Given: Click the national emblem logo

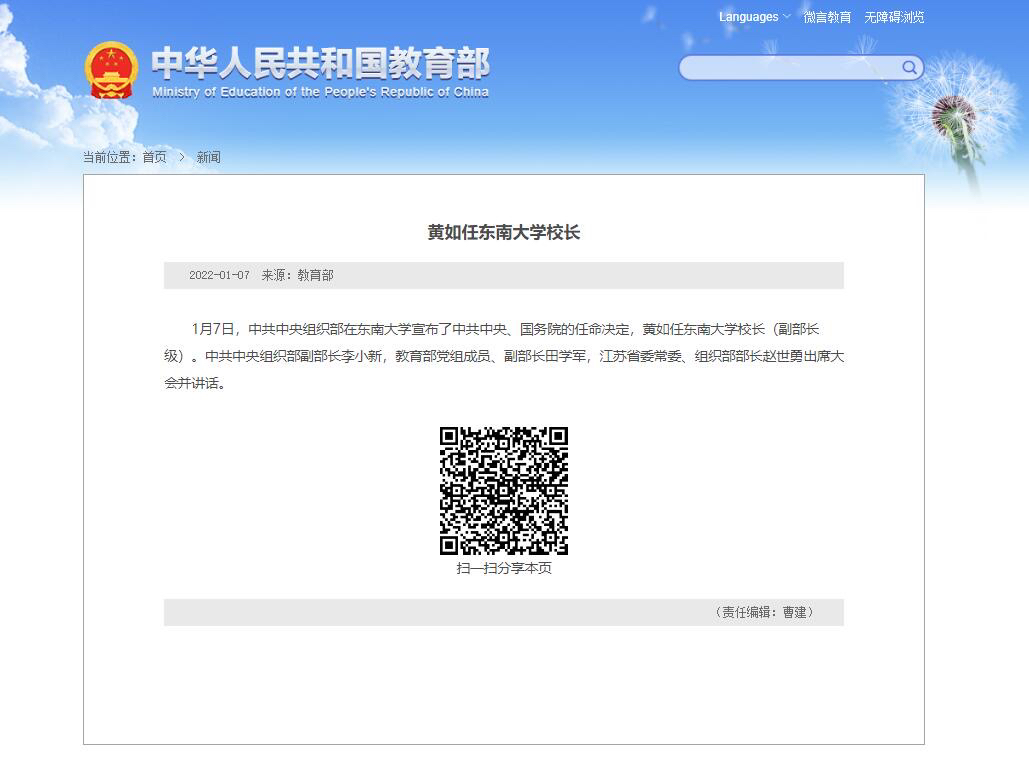Looking at the screenshot, I should [112, 70].
